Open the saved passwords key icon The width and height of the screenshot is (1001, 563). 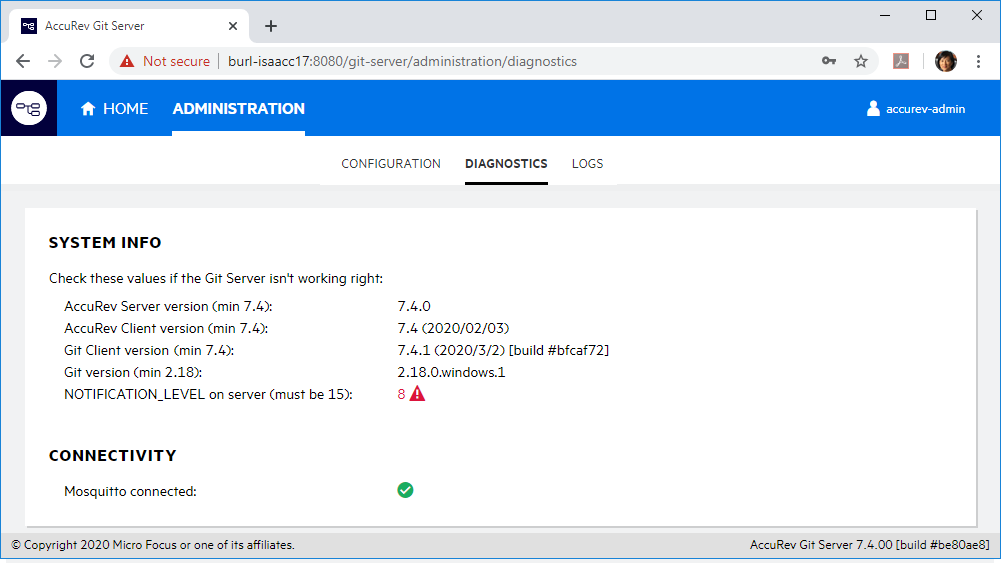pyautogui.click(x=829, y=61)
